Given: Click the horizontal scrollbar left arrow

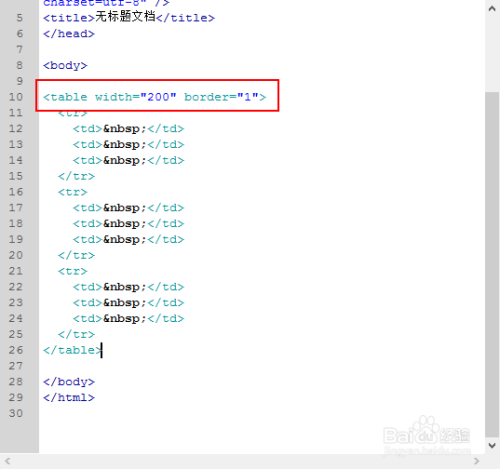Looking at the screenshot, I should tap(8, 461).
